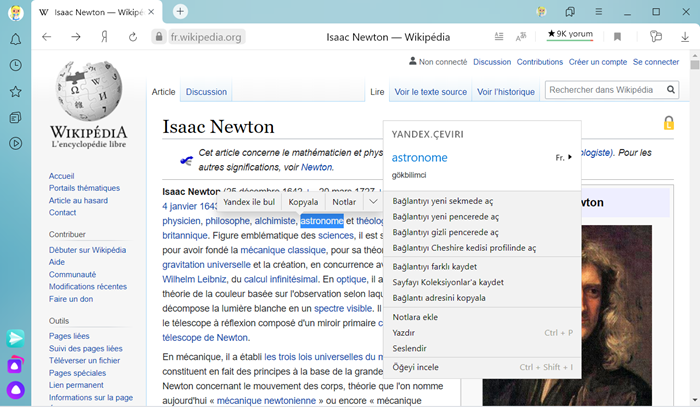Open favorites star in sidebar

16,91
